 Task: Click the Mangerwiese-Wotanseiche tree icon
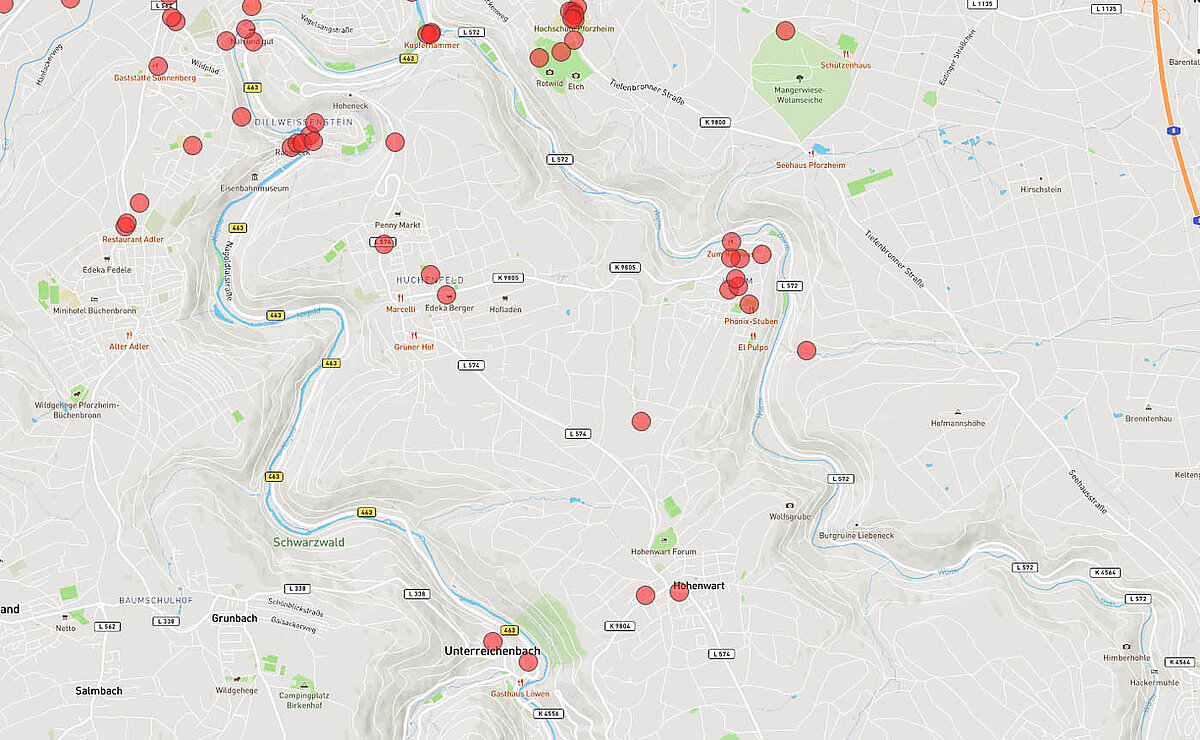798,77
